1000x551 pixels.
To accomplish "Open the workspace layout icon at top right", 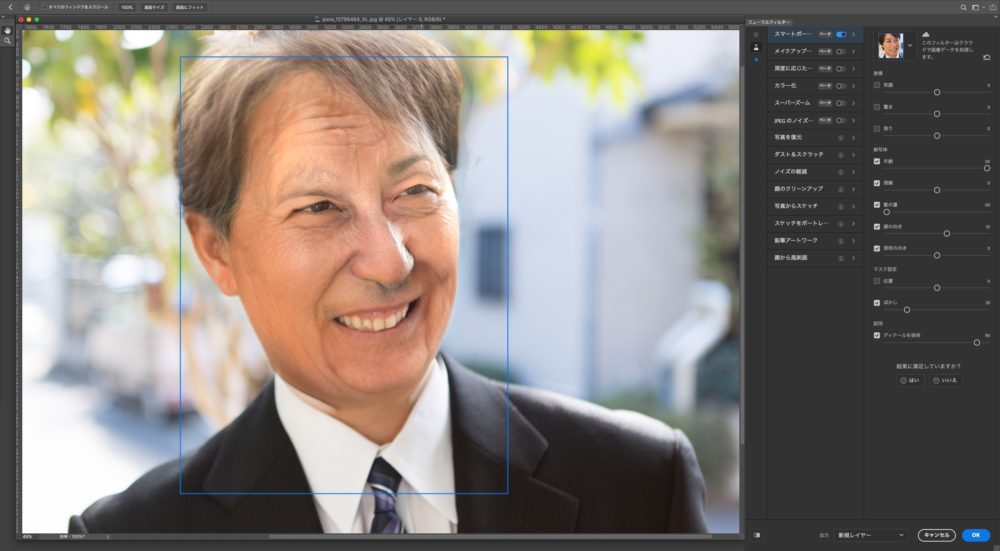I will coord(976,8).
